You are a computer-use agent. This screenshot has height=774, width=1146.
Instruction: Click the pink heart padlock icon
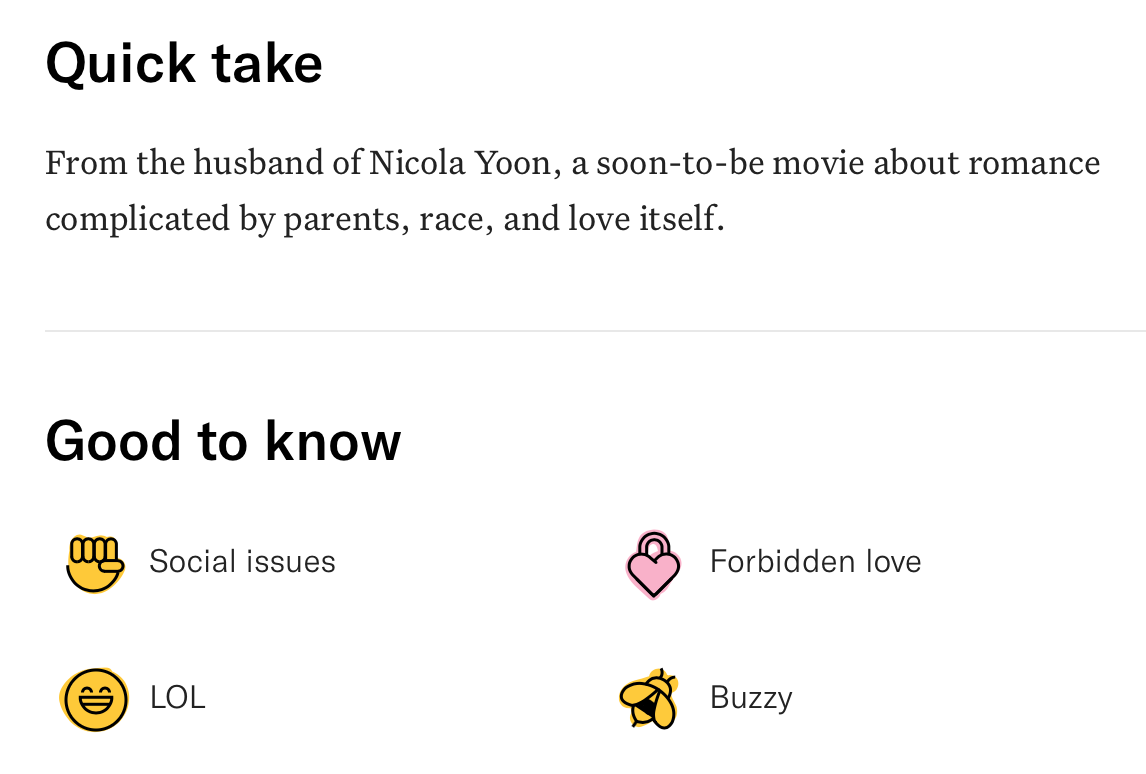pyautogui.click(x=653, y=564)
